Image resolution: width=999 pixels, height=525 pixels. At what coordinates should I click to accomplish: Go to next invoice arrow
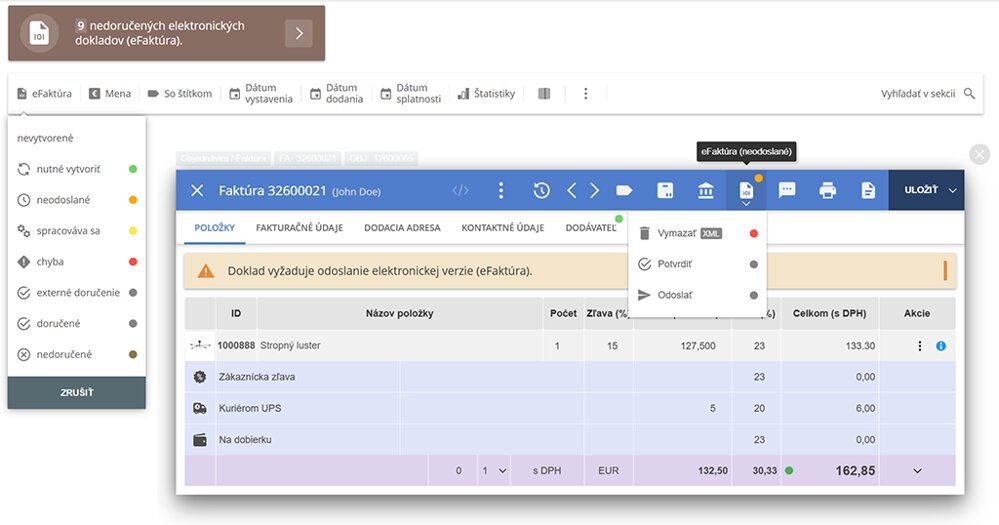point(594,191)
